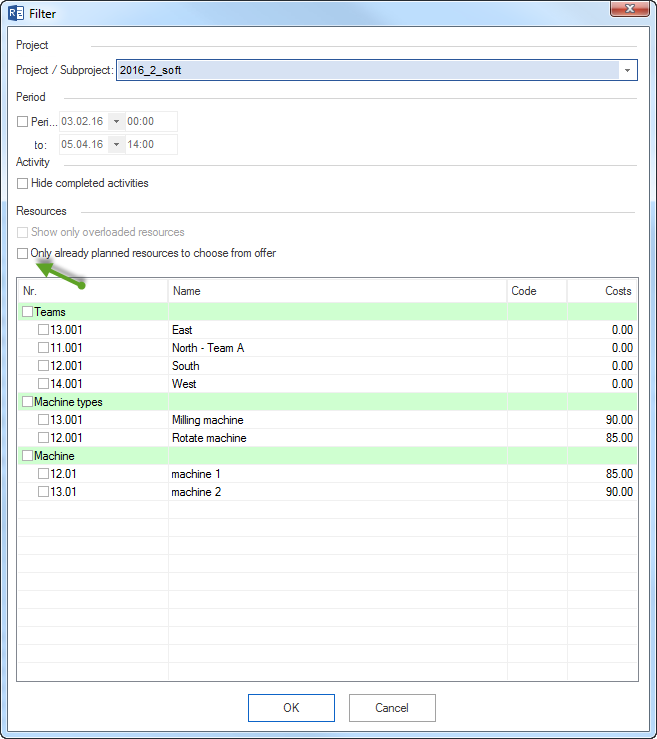Click the East cost value 0.00
This screenshot has width=657, height=739.
click(x=622, y=330)
